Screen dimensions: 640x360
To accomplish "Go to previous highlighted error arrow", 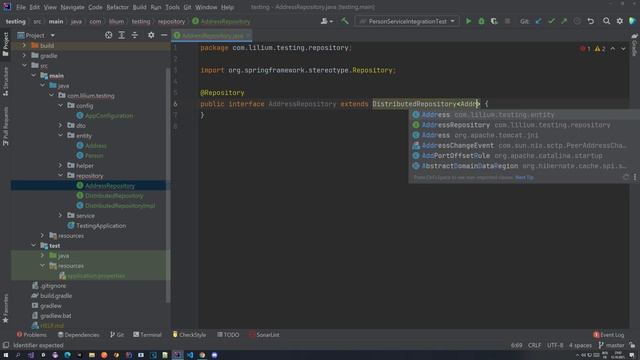I will 613,49.
